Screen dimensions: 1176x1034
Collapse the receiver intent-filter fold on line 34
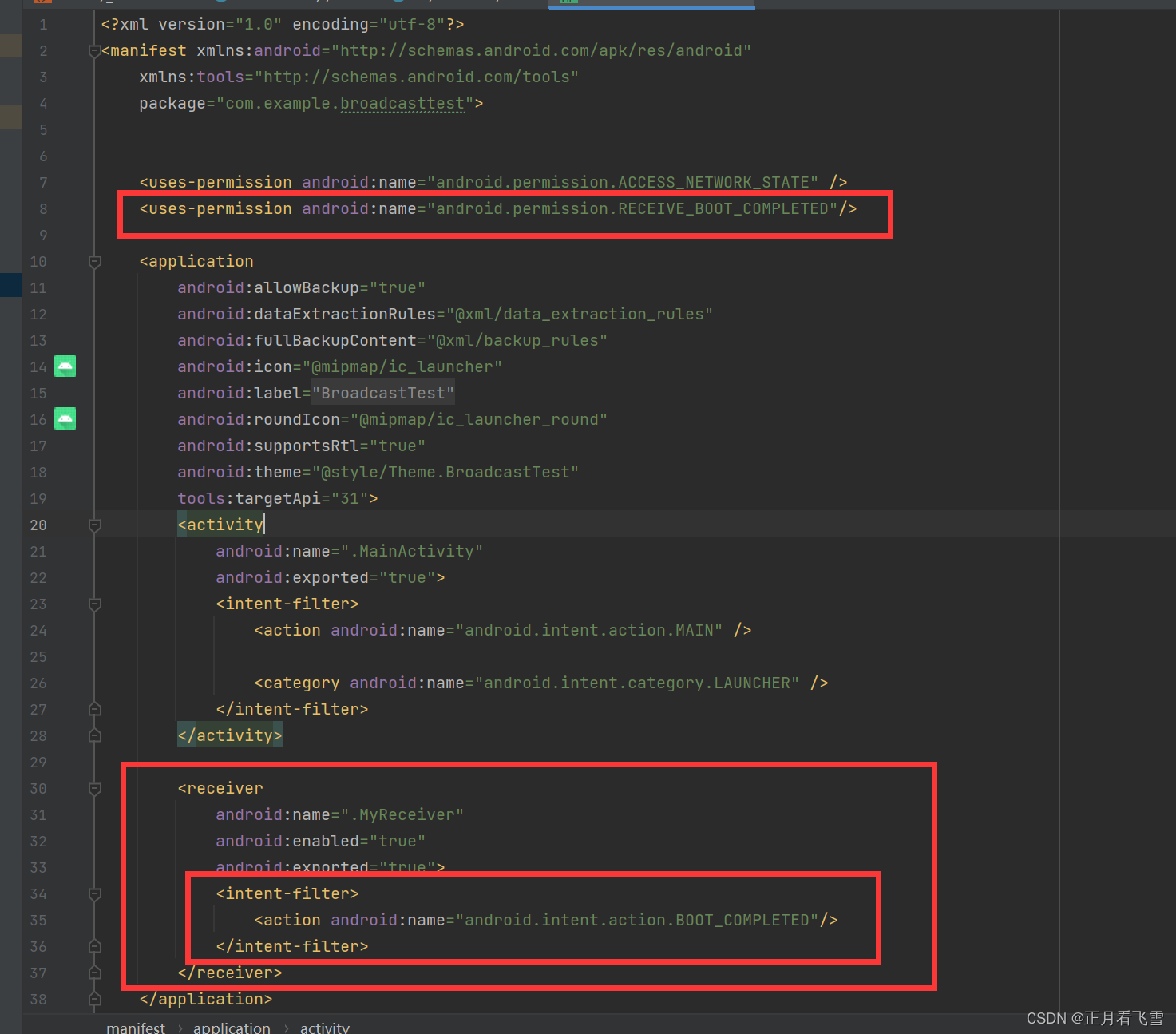pyautogui.click(x=94, y=894)
